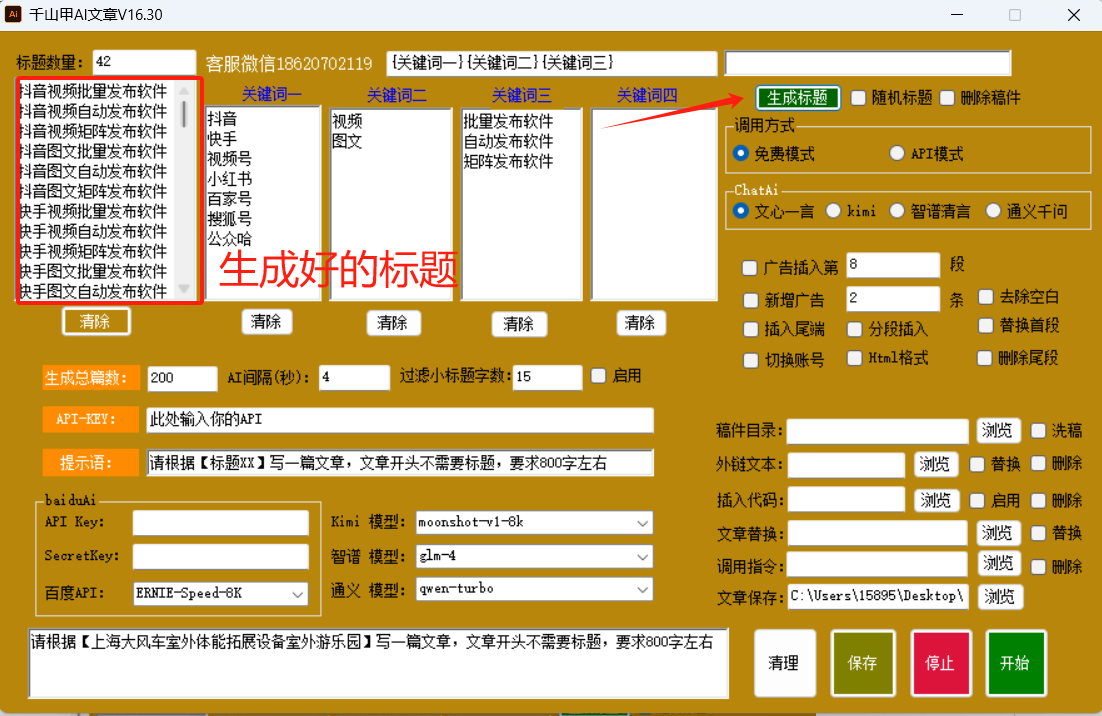The height and width of the screenshot is (716, 1102).
Task: Select 矩阵发布软件 in 关键词三 list
Action: (508, 162)
